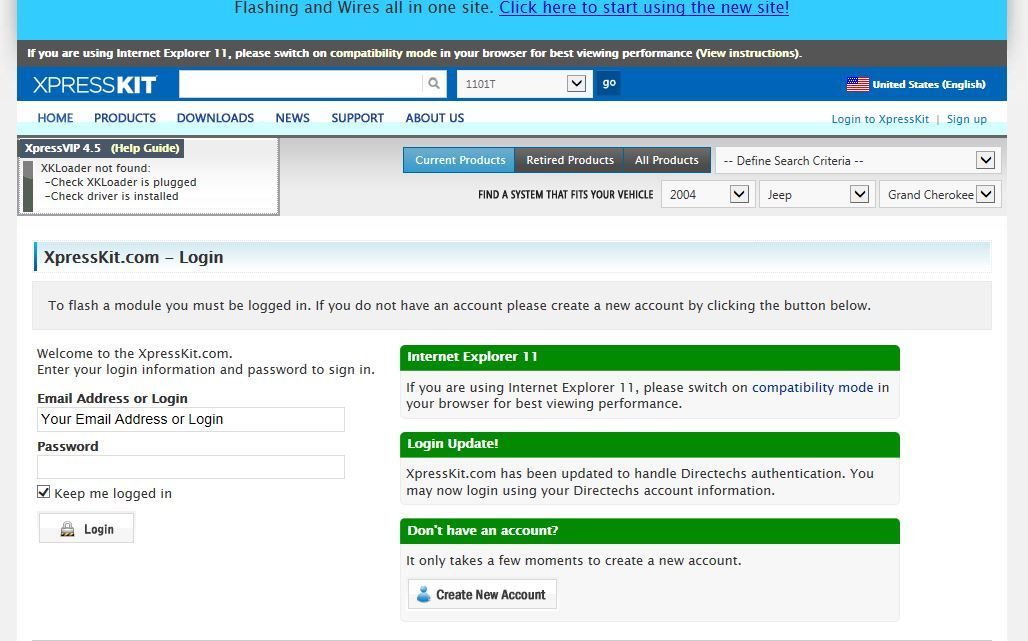The image size is (1028, 641).
Task: Toggle Keep me logged in checkbox
Action: 44,492
